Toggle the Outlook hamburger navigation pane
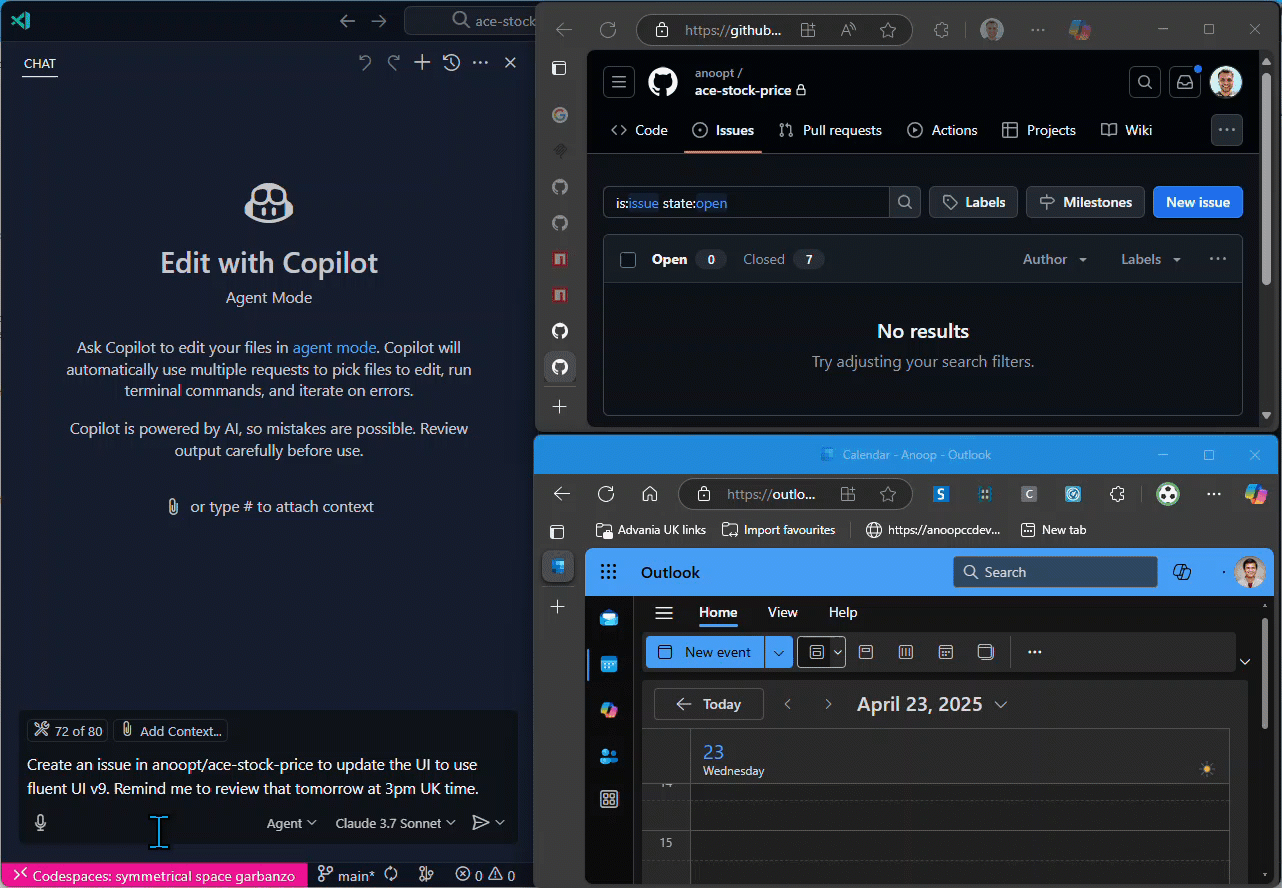 [x=664, y=613]
